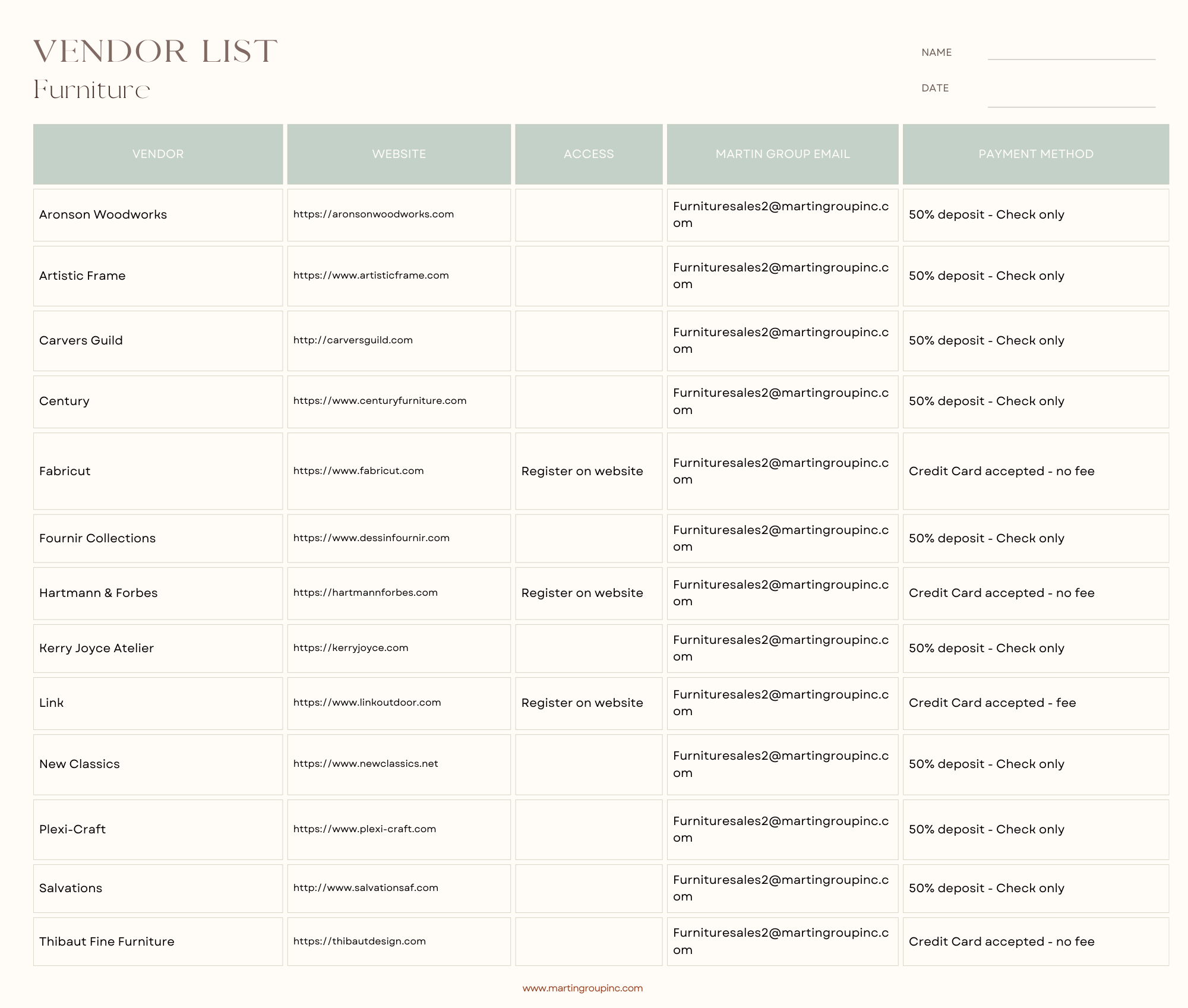Screen dimensions: 1188x1008
Task: Click the Thibaut Fine Furniture email address
Action: pyautogui.click(x=781, y=941)
